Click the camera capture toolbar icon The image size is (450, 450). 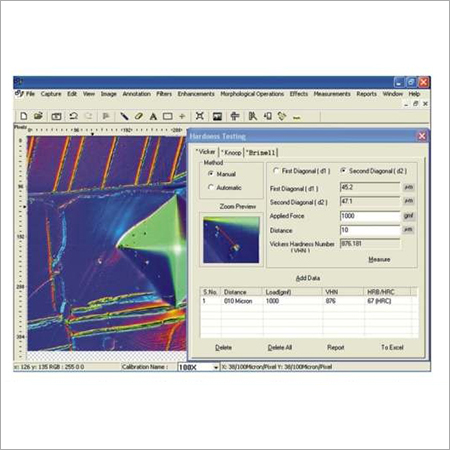(x=56, y=116)
